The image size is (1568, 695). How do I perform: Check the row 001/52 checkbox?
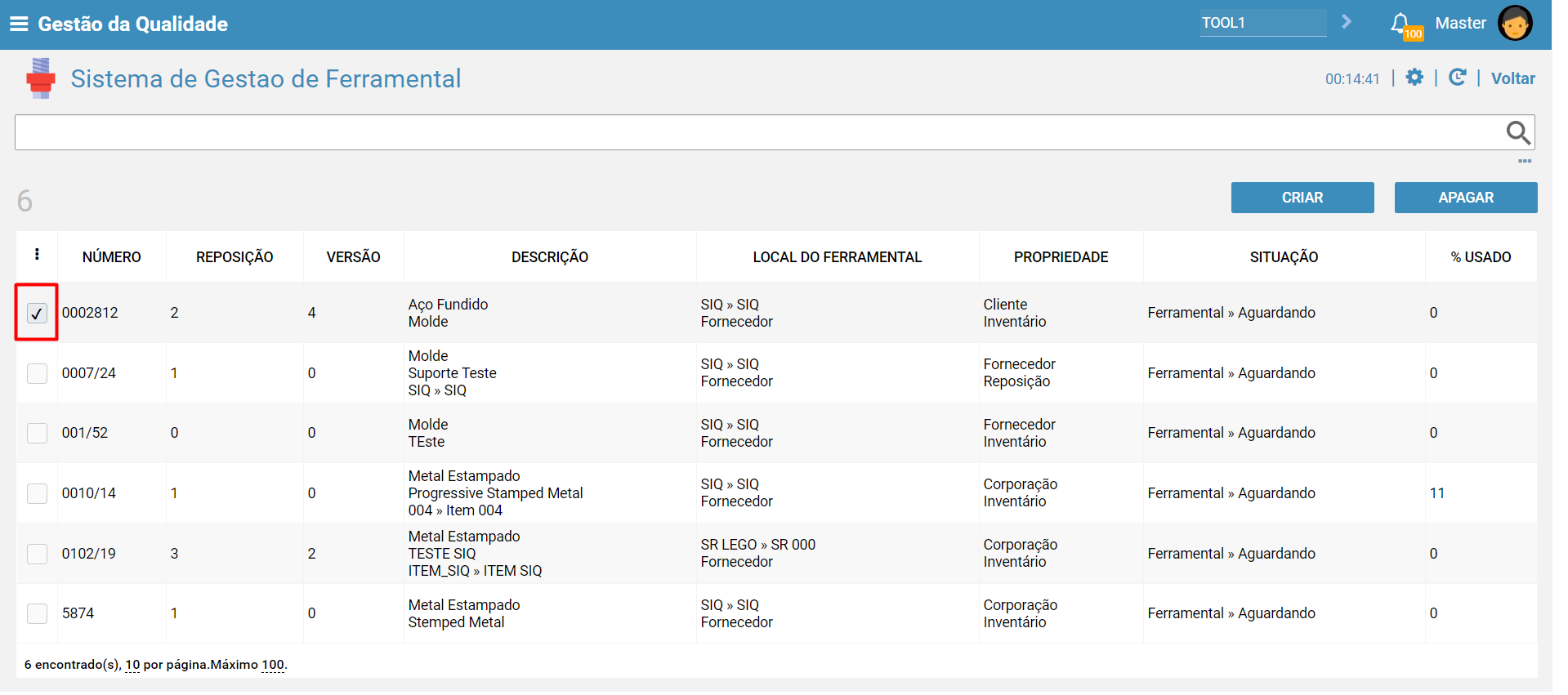tap(37, 433)
